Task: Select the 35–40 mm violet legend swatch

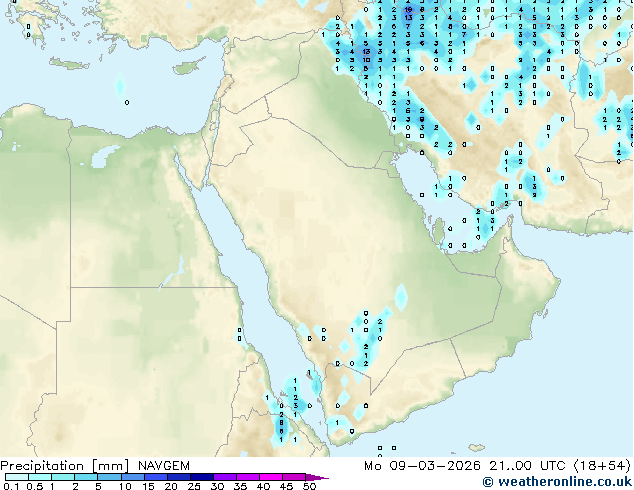Action: point(248,477)
